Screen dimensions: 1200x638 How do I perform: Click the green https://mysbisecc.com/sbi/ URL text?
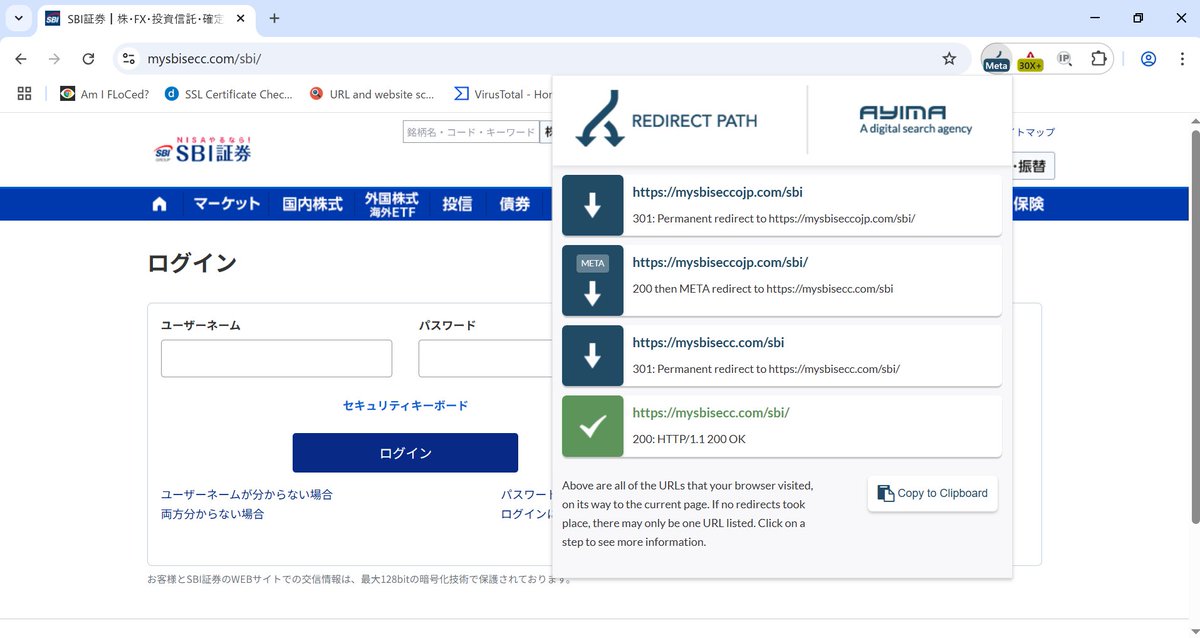711,412
